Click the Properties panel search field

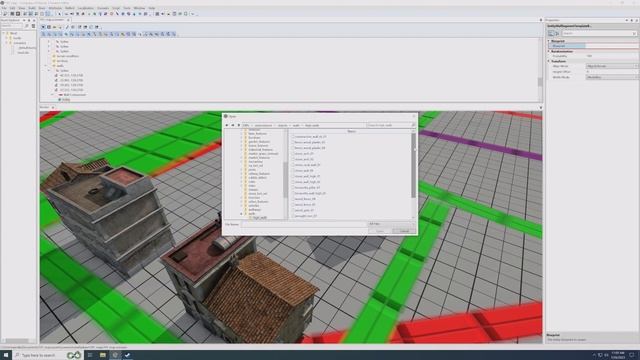pos(599,33)
